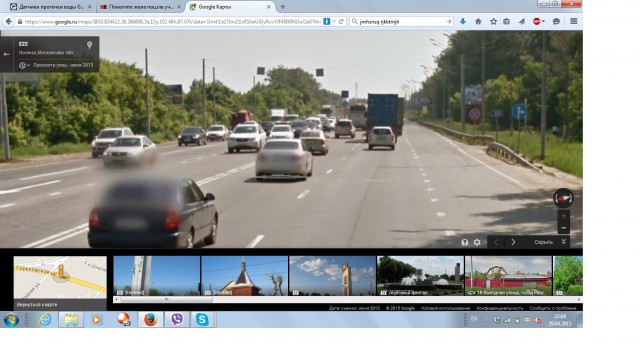Show hidden tray icons arrow
This screenshot has height=360, width=640.
[486, 320]
